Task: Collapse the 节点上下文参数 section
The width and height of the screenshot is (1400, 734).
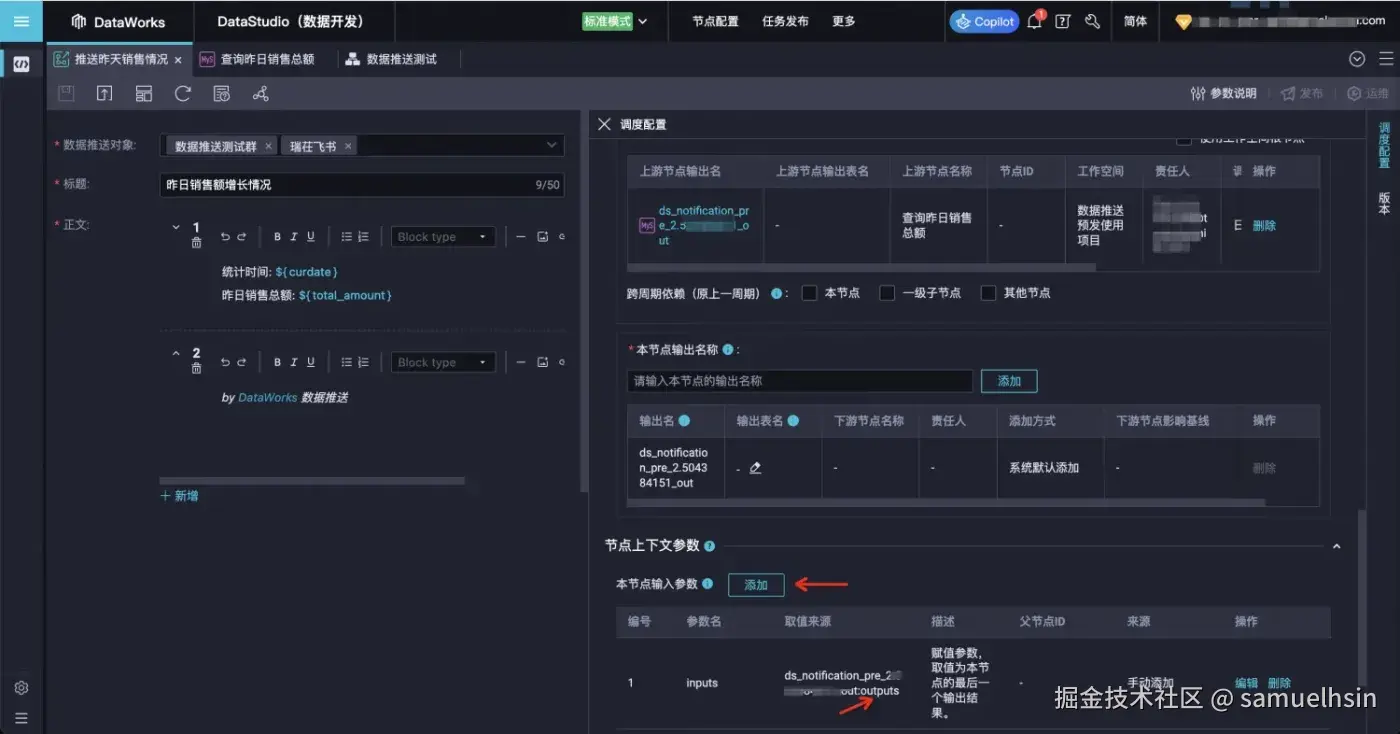Action: (x=1337, y=546)
